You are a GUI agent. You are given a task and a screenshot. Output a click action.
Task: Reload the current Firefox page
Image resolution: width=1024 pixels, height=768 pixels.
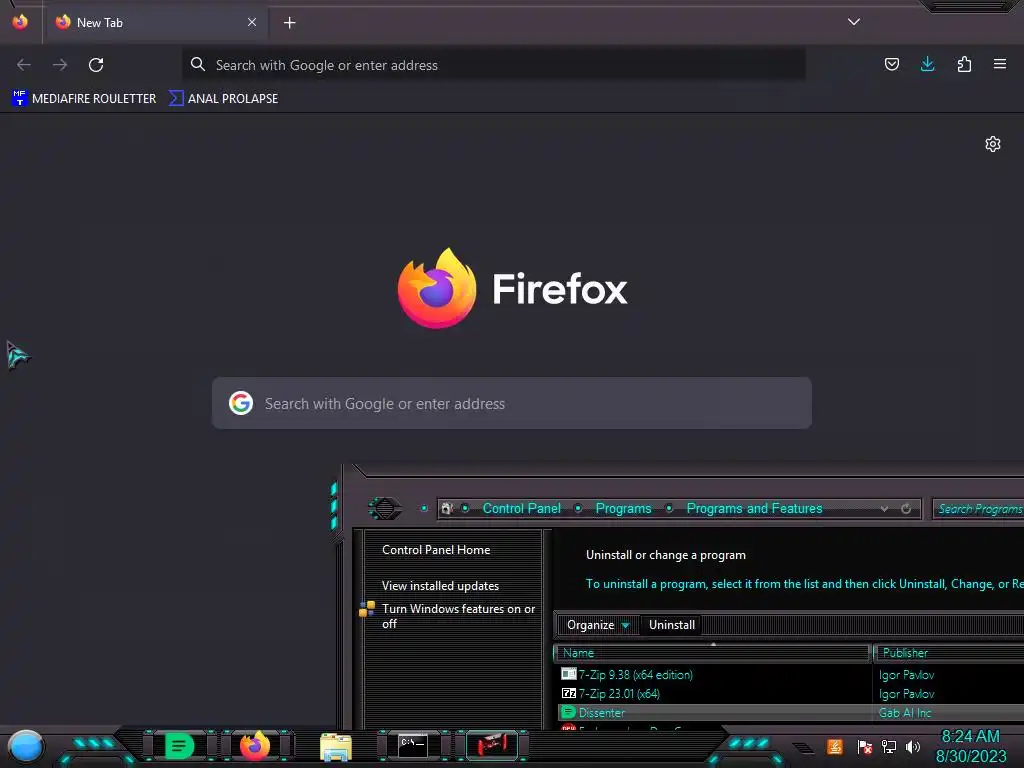[96, 65]
